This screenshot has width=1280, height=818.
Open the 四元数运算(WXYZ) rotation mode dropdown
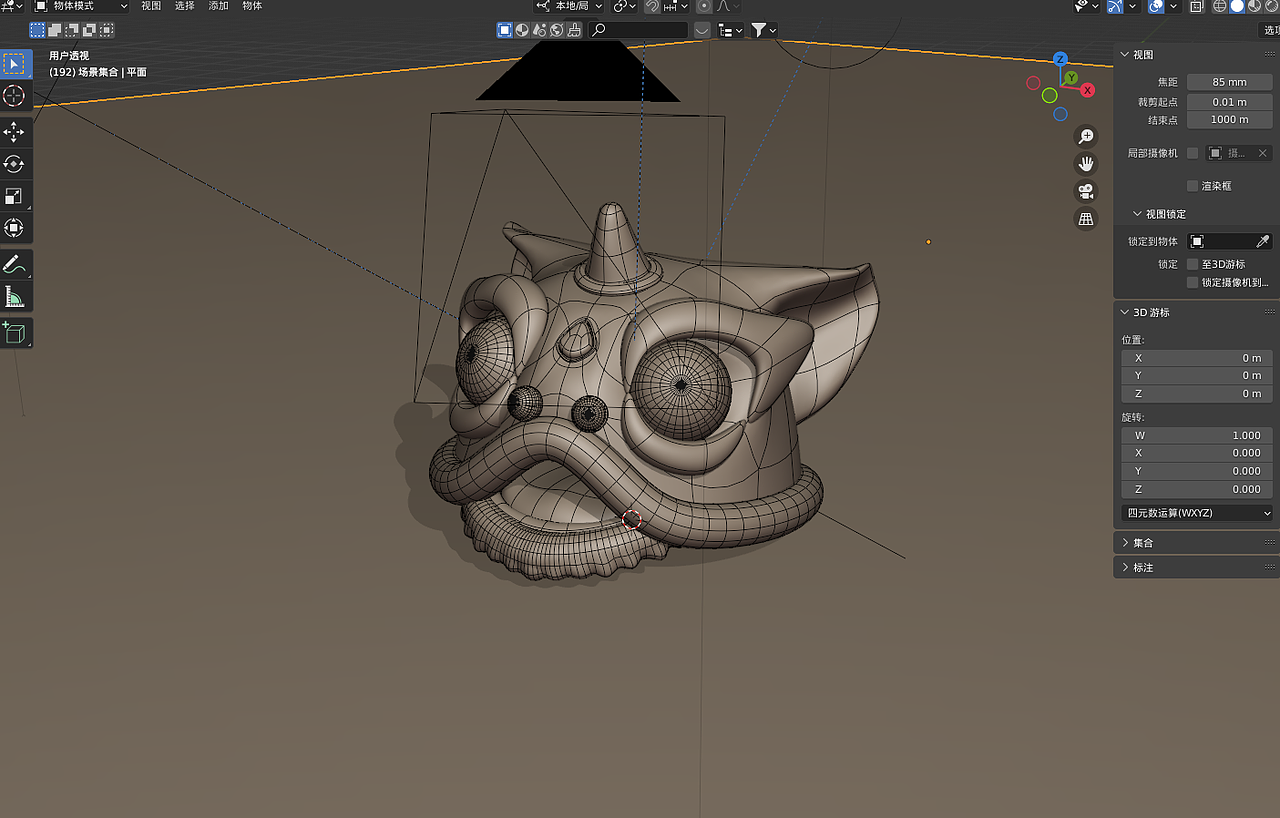click(x=1197, y=513)
